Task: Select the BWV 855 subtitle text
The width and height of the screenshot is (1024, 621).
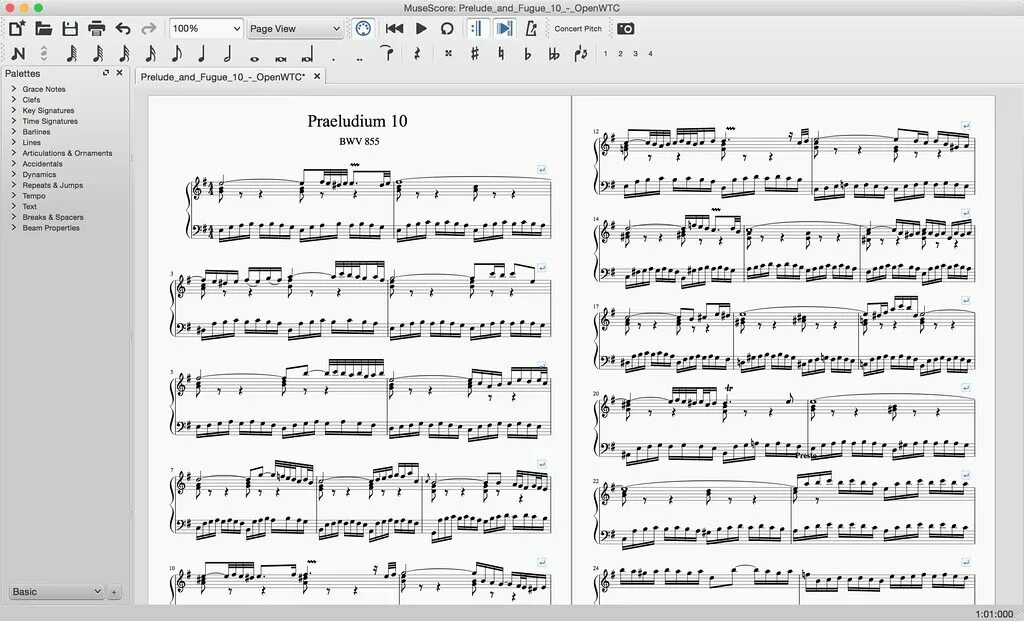Action: pos(359,141)
